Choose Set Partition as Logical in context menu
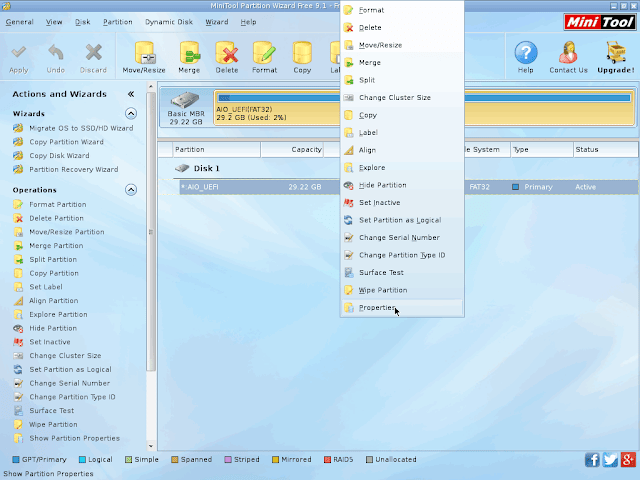This screenshot has height=480, width=640. (x=402, y=220)
